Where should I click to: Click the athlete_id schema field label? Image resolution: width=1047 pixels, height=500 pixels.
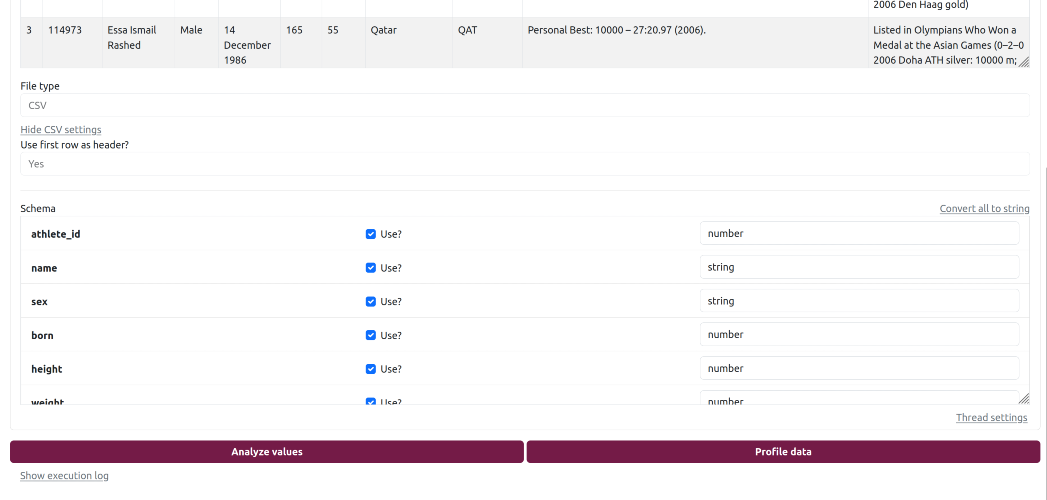[x=55, y=234]
